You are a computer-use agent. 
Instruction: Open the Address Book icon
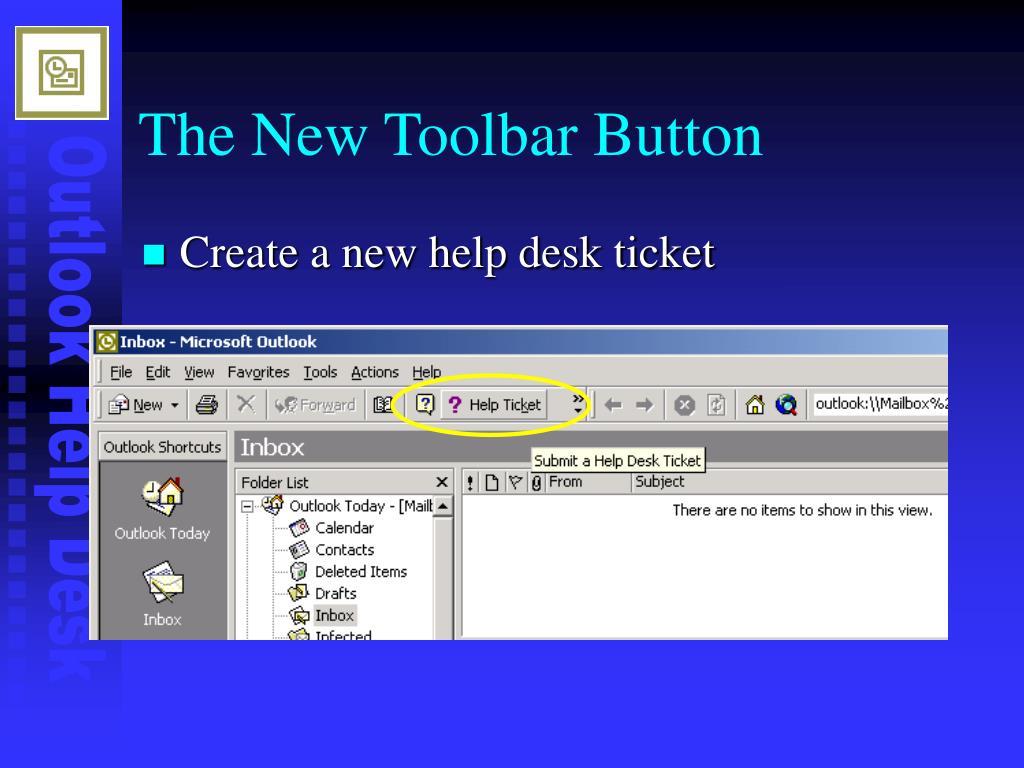[x=383, y=405]
